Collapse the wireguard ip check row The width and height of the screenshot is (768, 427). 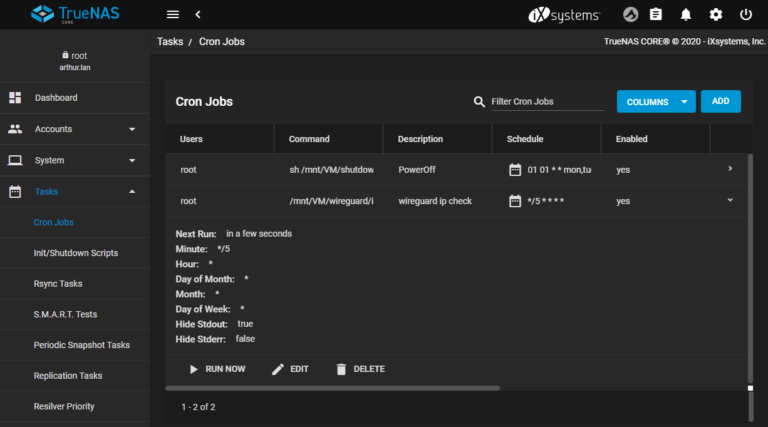coord(730,200)
